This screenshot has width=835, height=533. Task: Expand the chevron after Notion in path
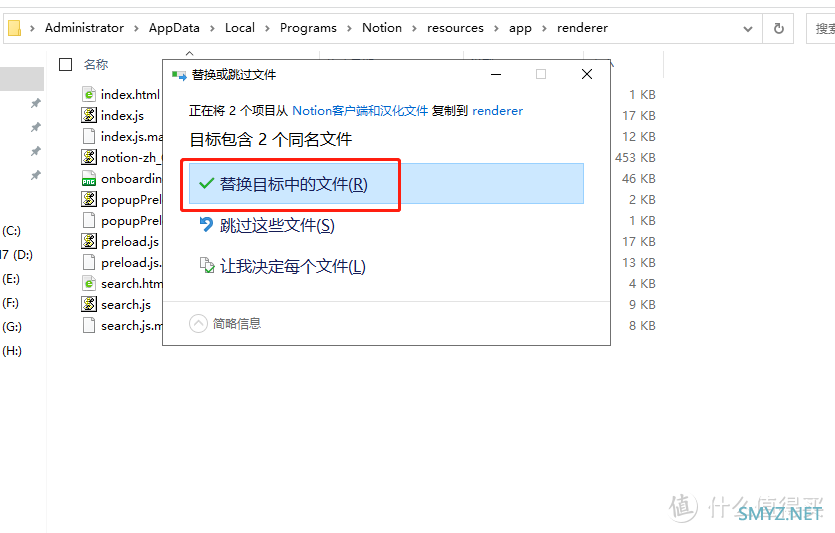[414, 28]
